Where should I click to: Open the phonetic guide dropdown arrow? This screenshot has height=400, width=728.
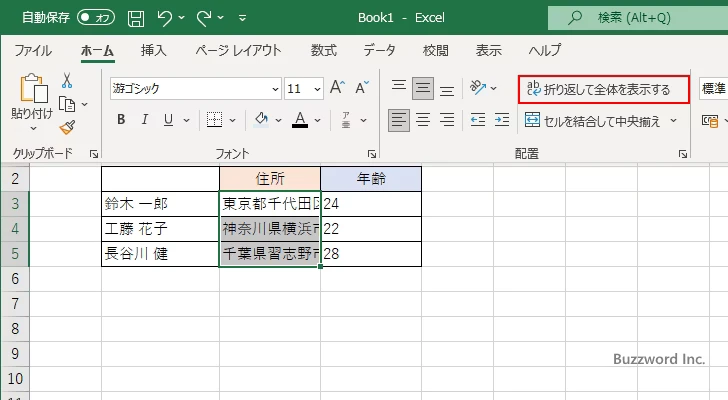coord(364,120)
